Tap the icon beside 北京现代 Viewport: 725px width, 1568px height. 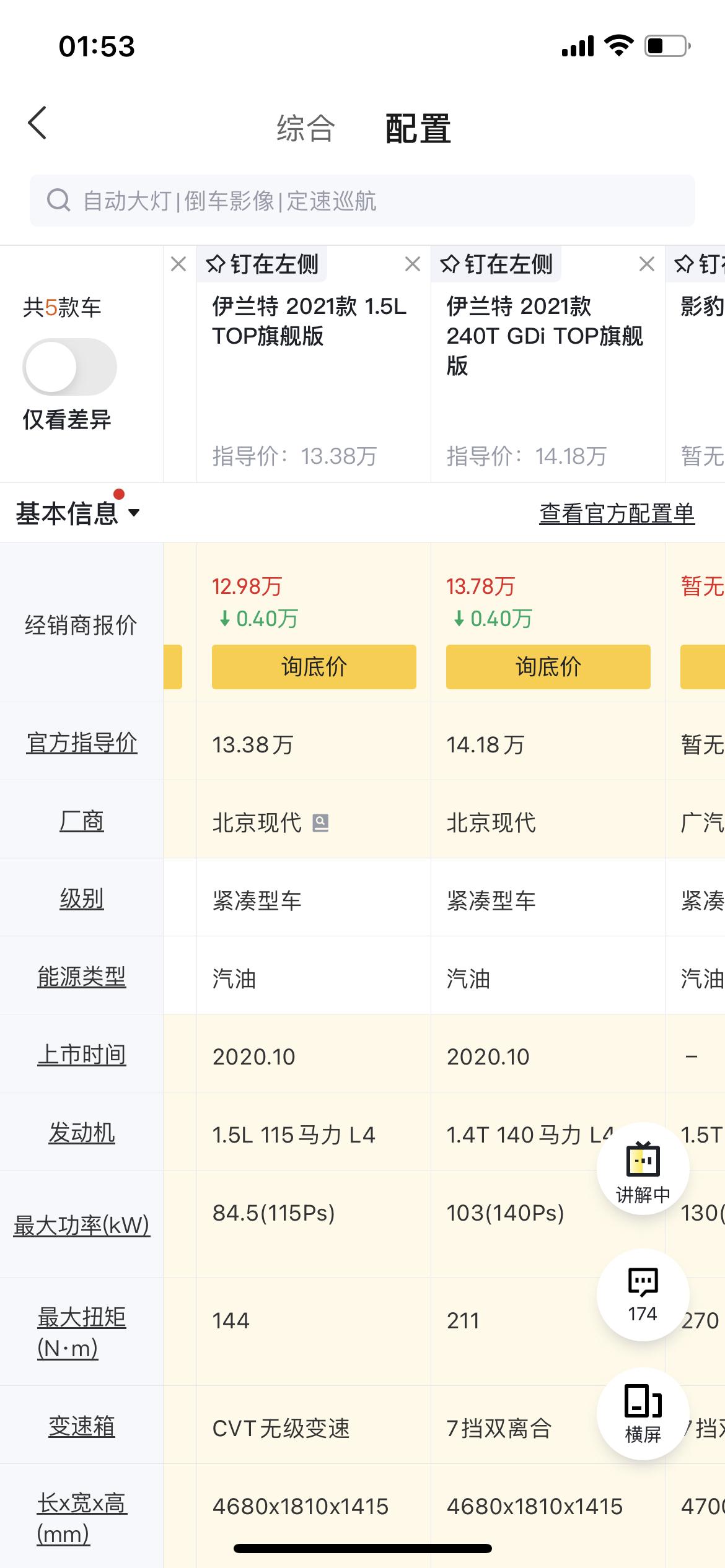(x=320, y=823)
